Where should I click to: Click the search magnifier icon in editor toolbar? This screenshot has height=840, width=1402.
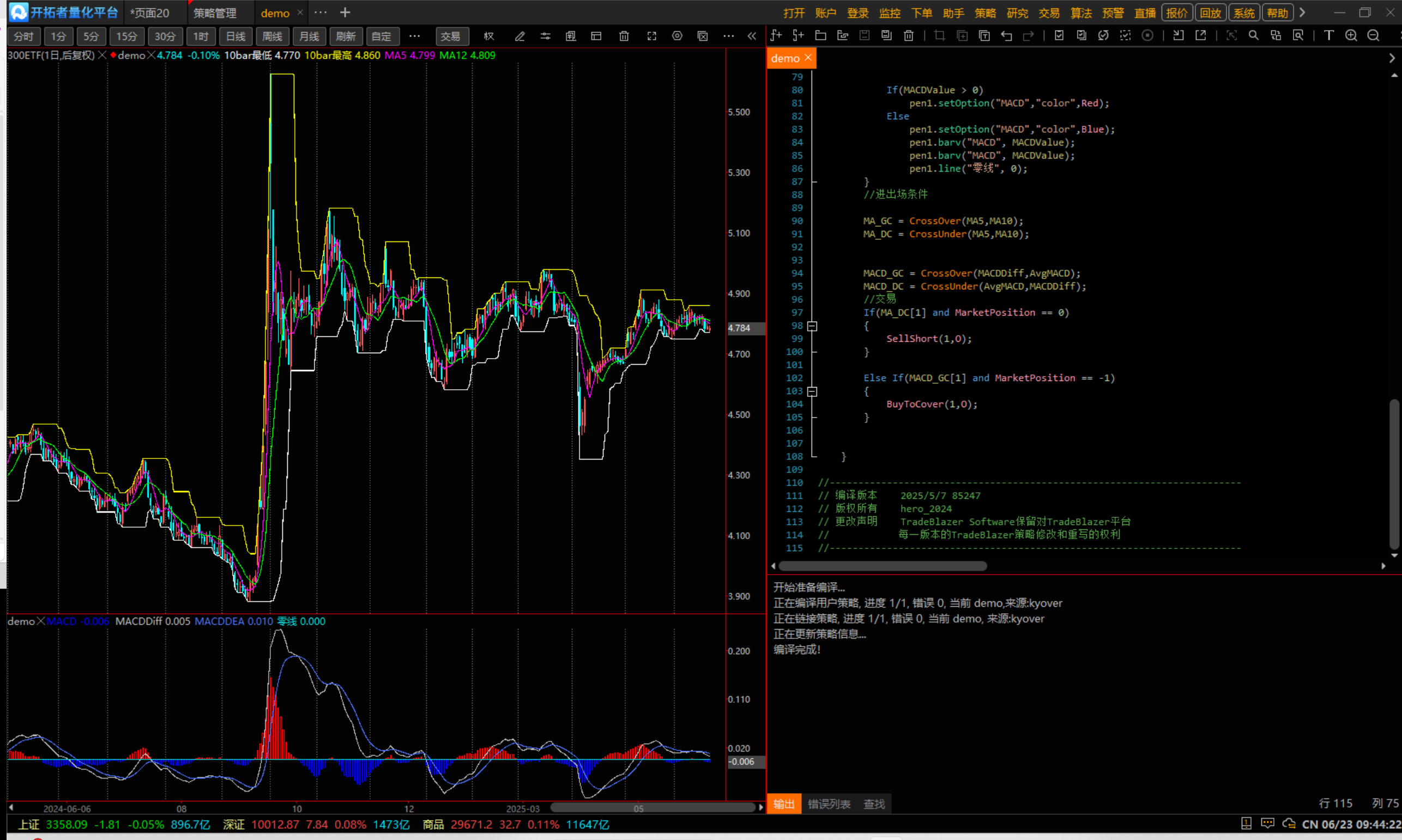1253,35
